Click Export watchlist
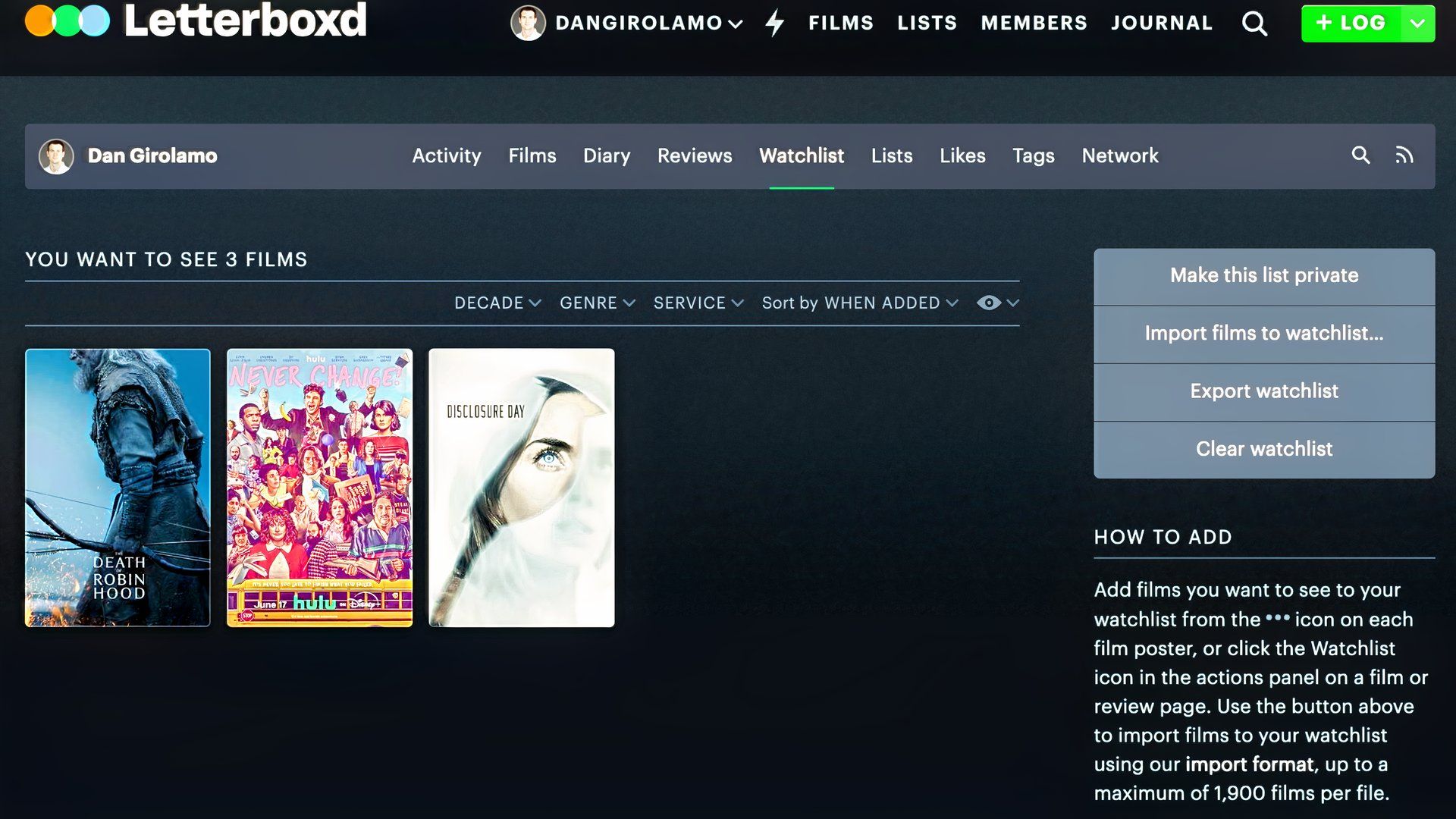 pos(1264,391)
